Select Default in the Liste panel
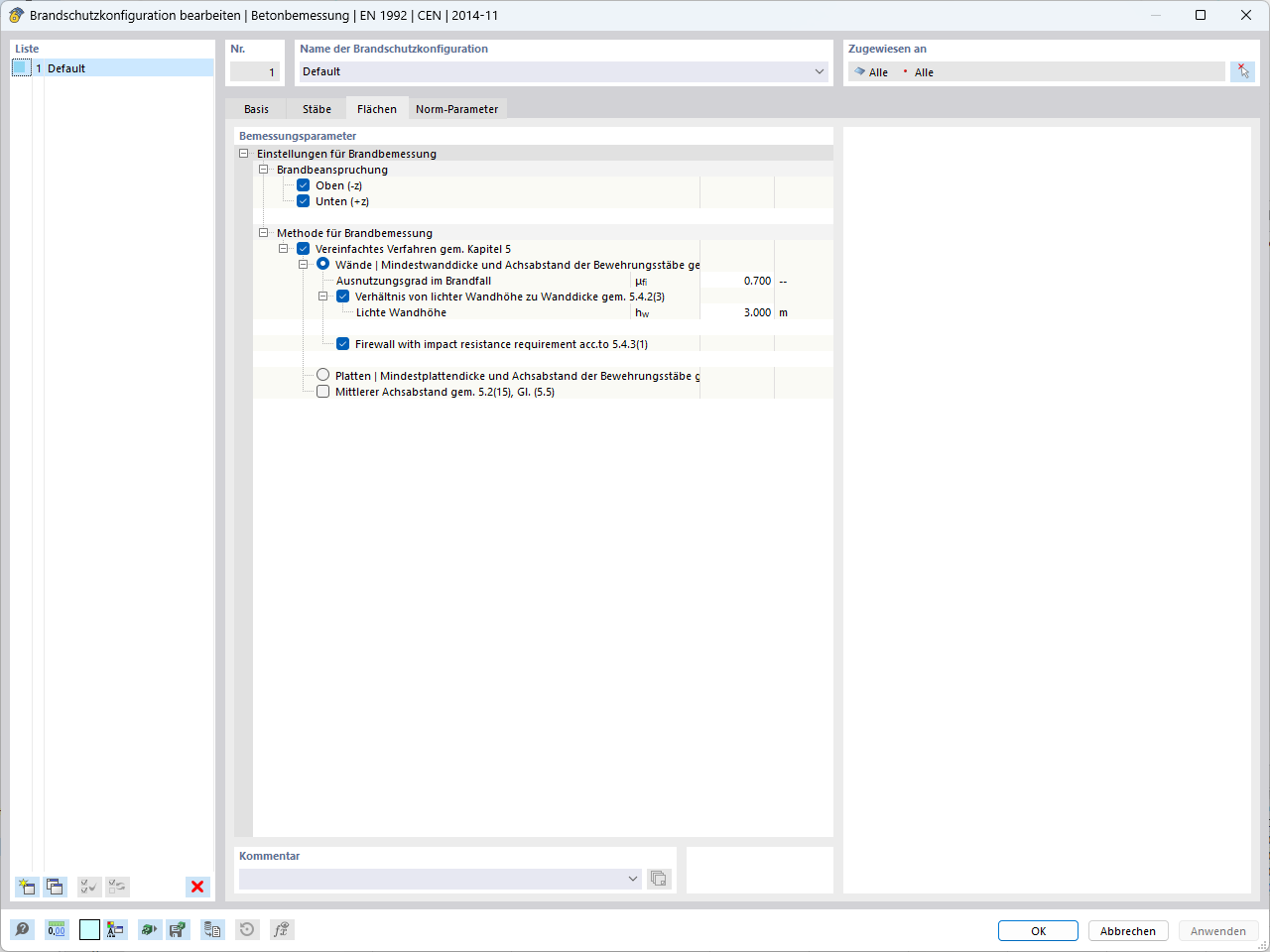This screenshot has height=952, width=1270. pos(113,67)
